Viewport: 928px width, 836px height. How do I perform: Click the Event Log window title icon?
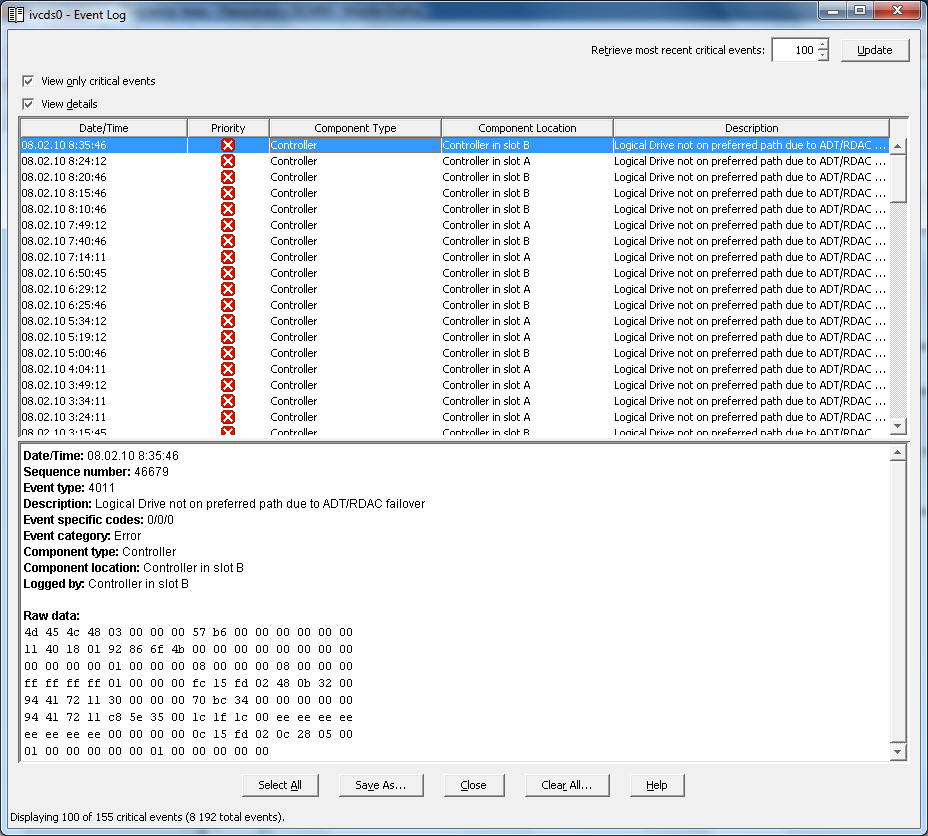[x=16, y=14]
